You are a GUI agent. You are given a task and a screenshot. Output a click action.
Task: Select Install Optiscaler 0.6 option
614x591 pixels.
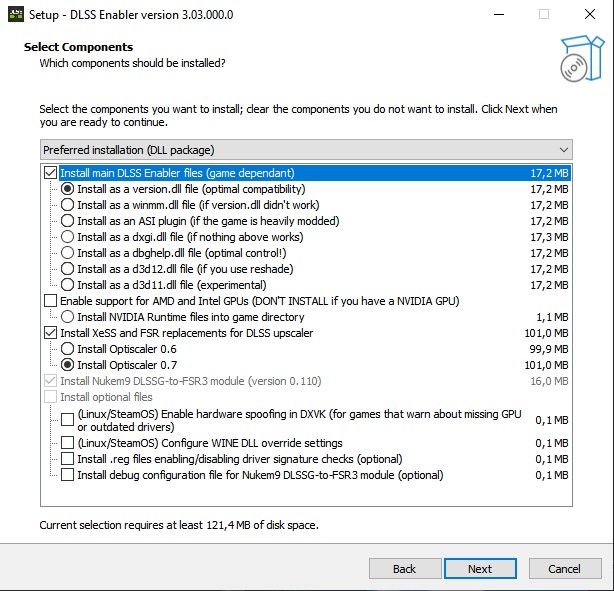point(67,349)
